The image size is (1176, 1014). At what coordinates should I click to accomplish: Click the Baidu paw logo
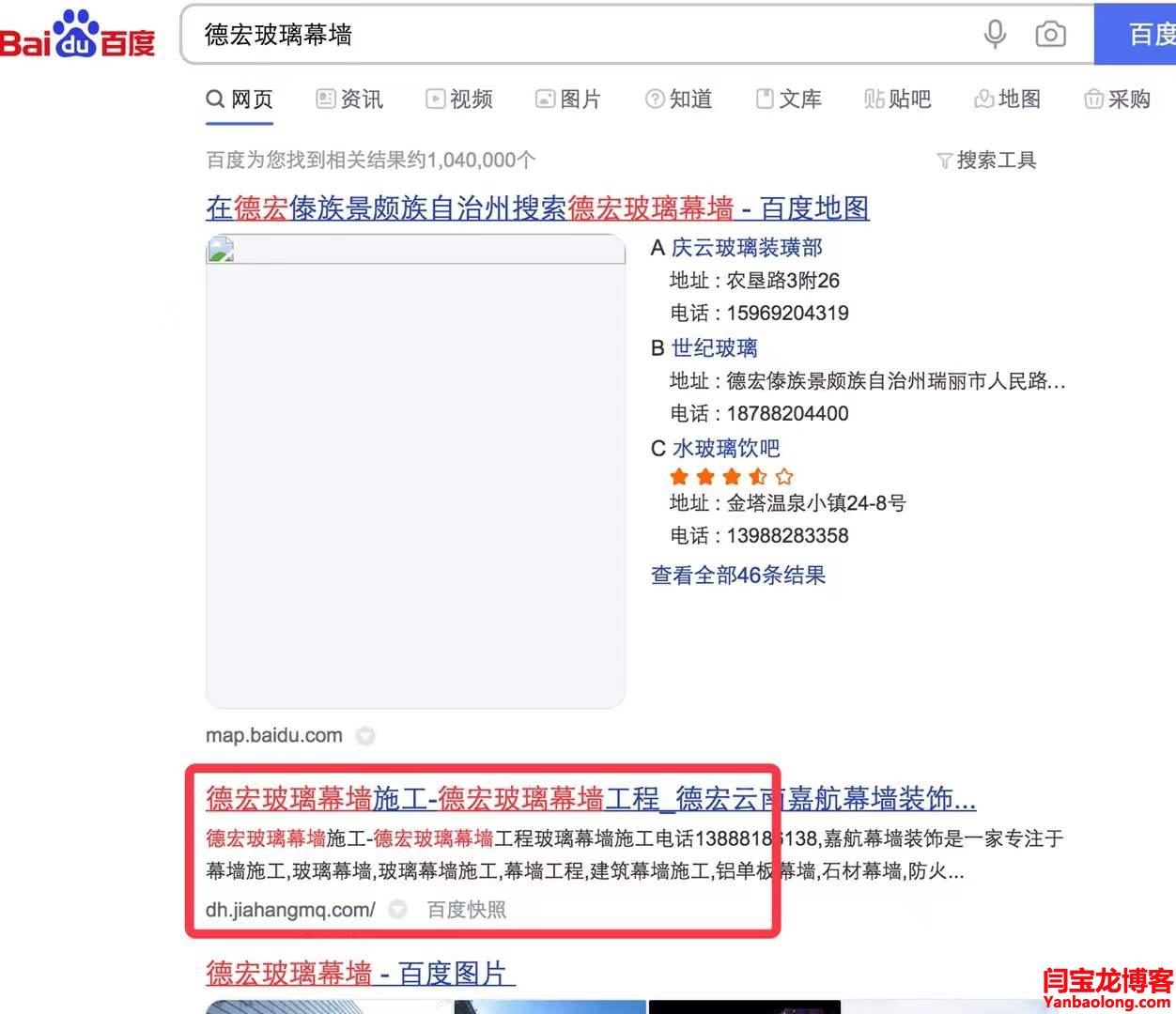pyautogui.click(x=77, y=35)
